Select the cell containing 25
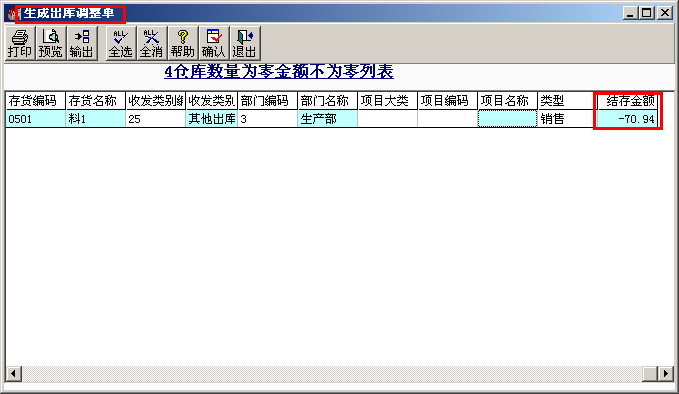Image resolution: width=679 pixels, height=394 pixels. click(156, 119)
